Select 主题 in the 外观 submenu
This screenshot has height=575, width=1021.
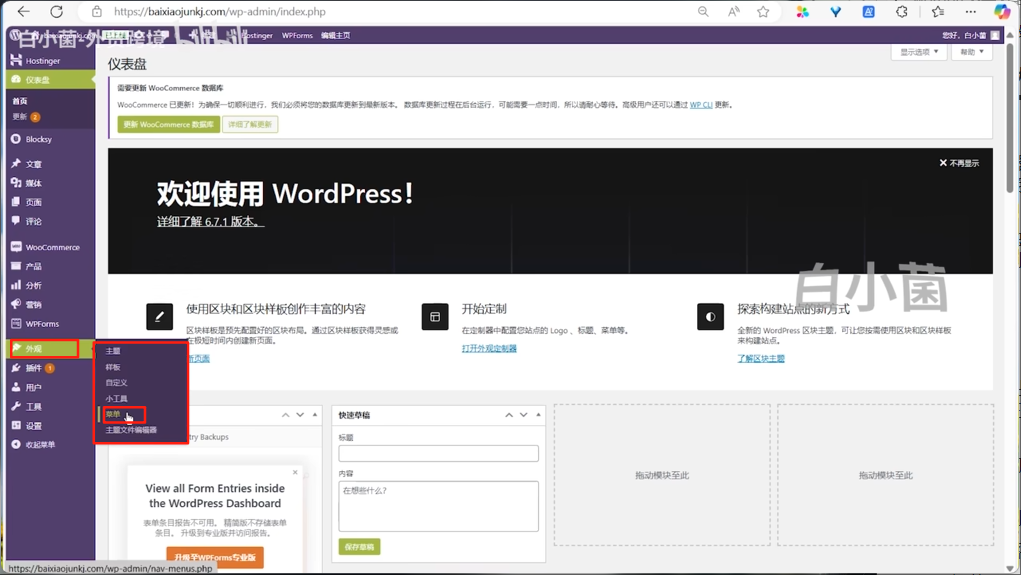(x=113, y=351)
